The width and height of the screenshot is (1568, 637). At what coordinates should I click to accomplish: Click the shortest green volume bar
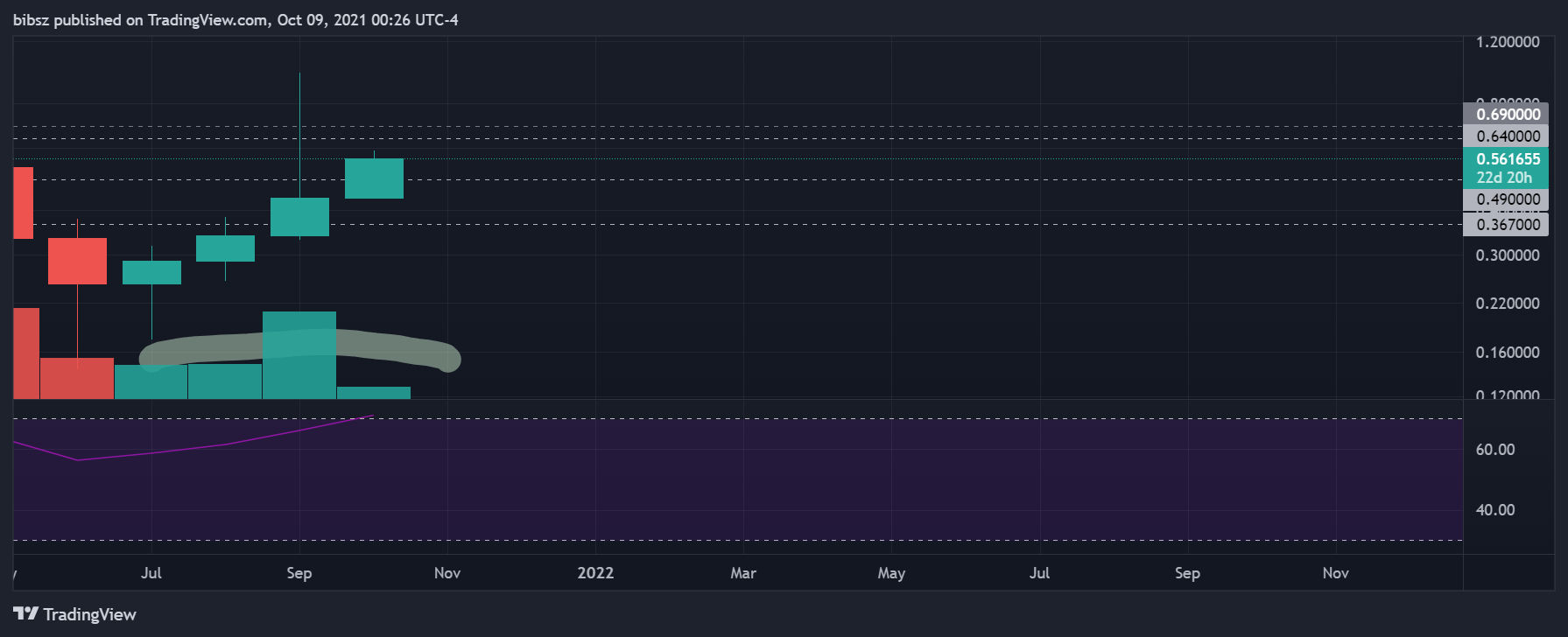click(x=374, y=393)
